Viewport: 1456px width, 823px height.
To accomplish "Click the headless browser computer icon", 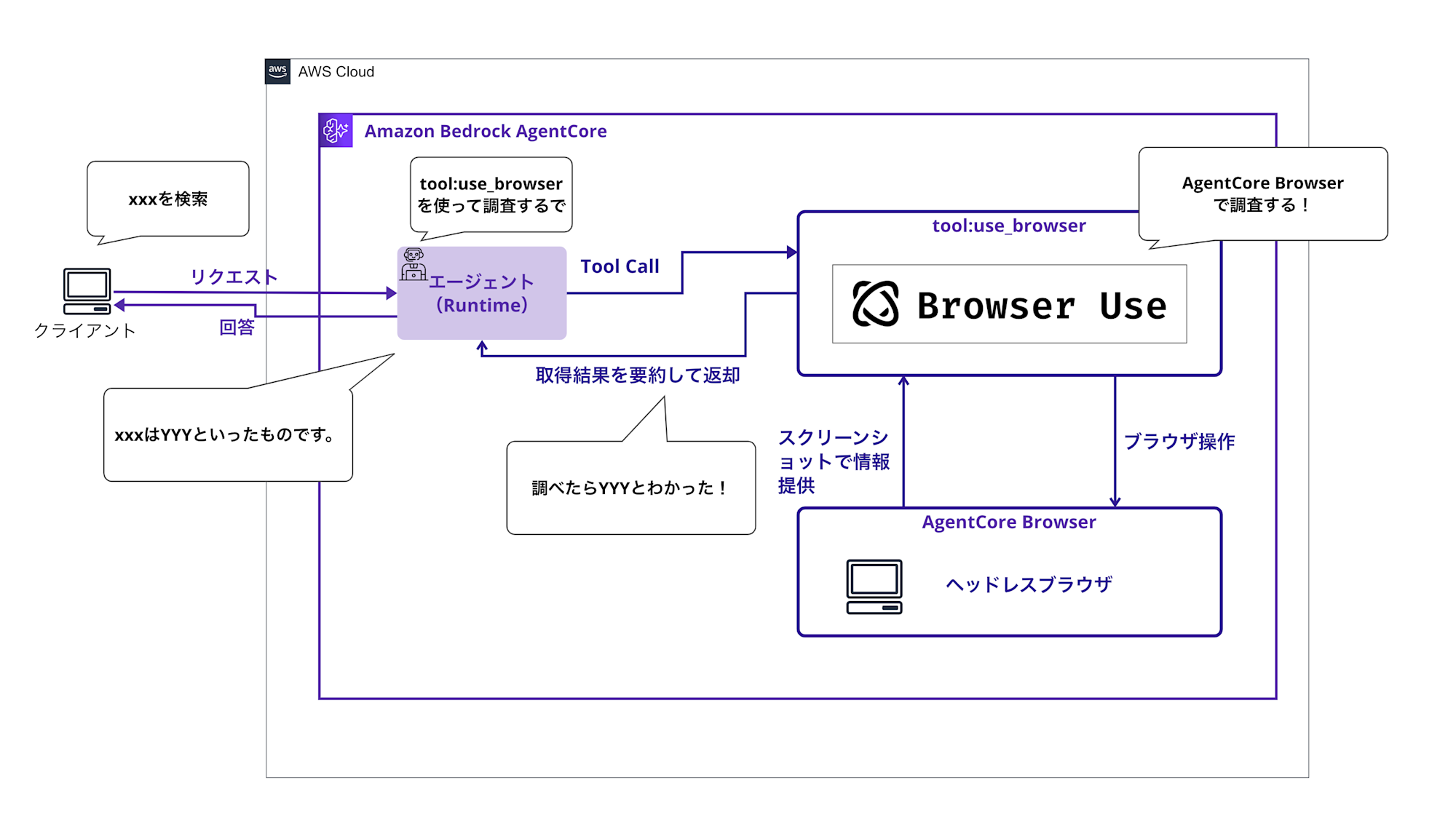I will coord(874,587).
